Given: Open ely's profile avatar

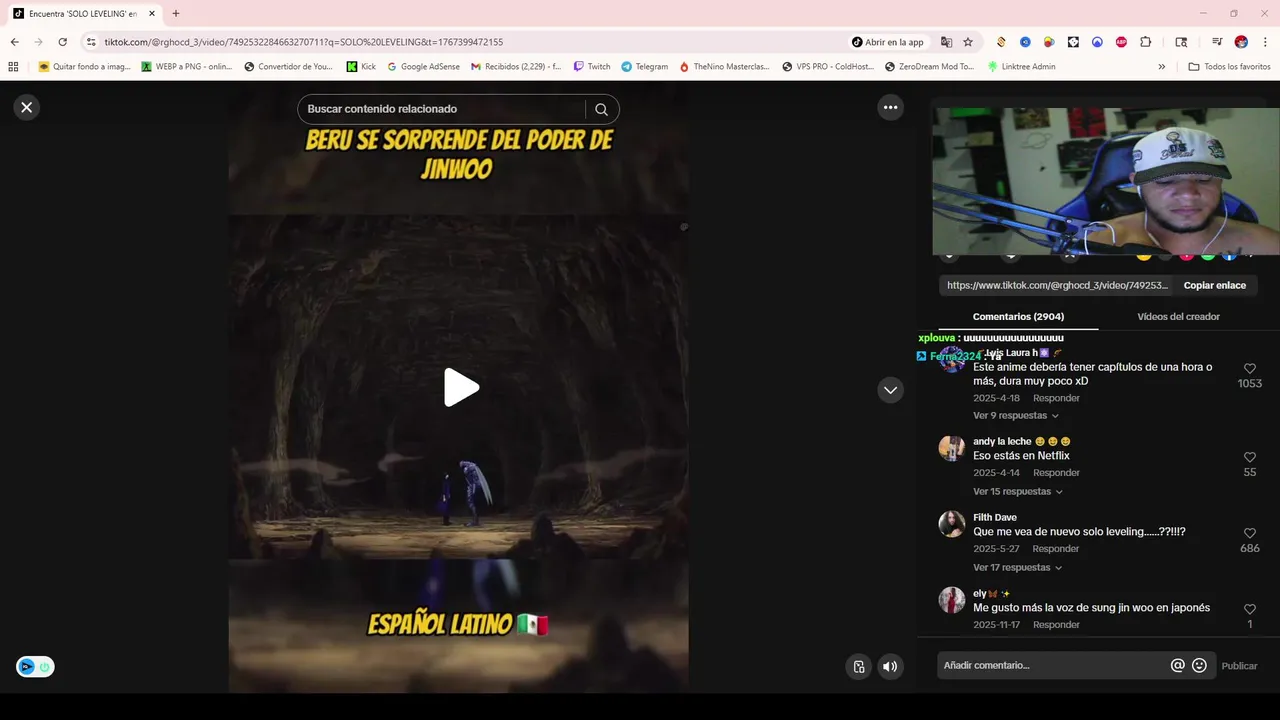Looking at the screenshot, I should tap(951, 600).
